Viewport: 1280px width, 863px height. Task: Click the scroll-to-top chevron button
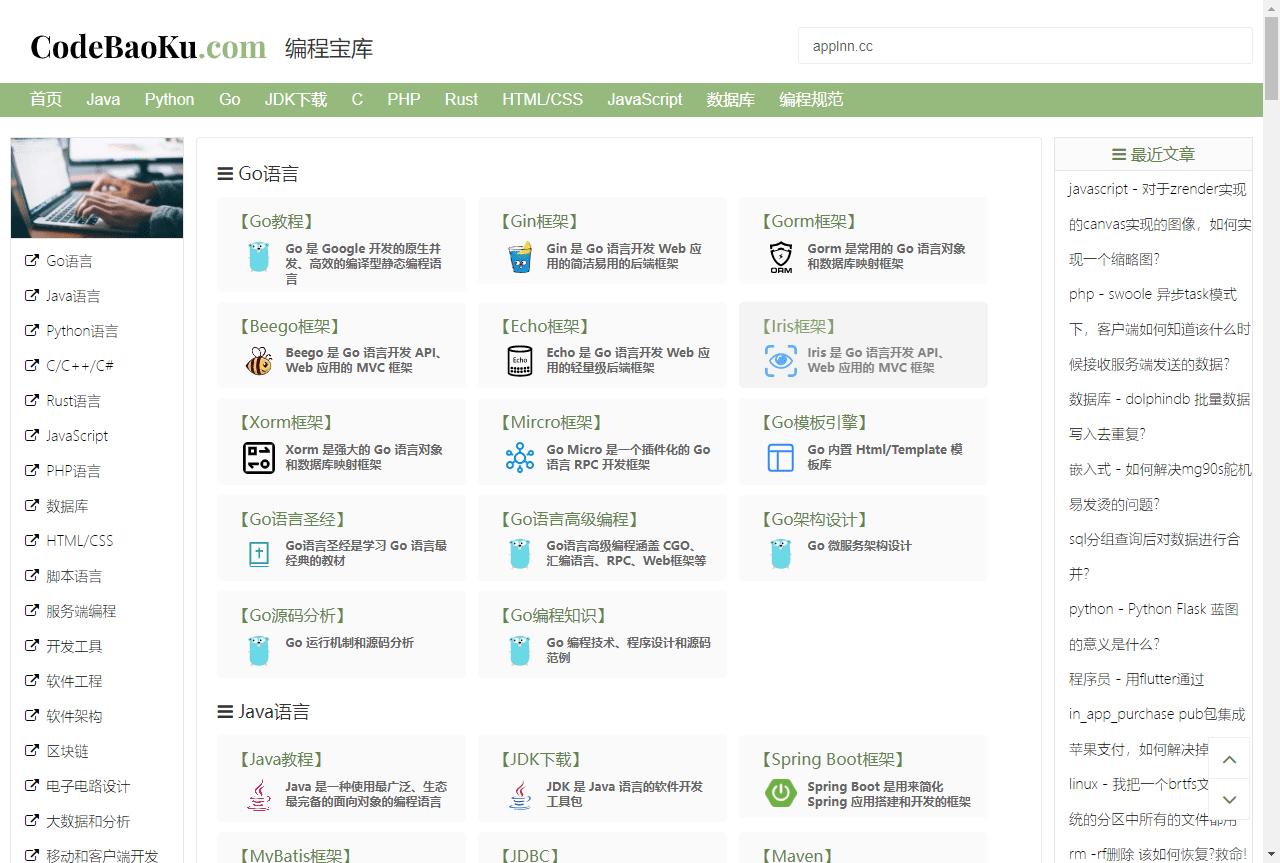tap(1230, 760)
